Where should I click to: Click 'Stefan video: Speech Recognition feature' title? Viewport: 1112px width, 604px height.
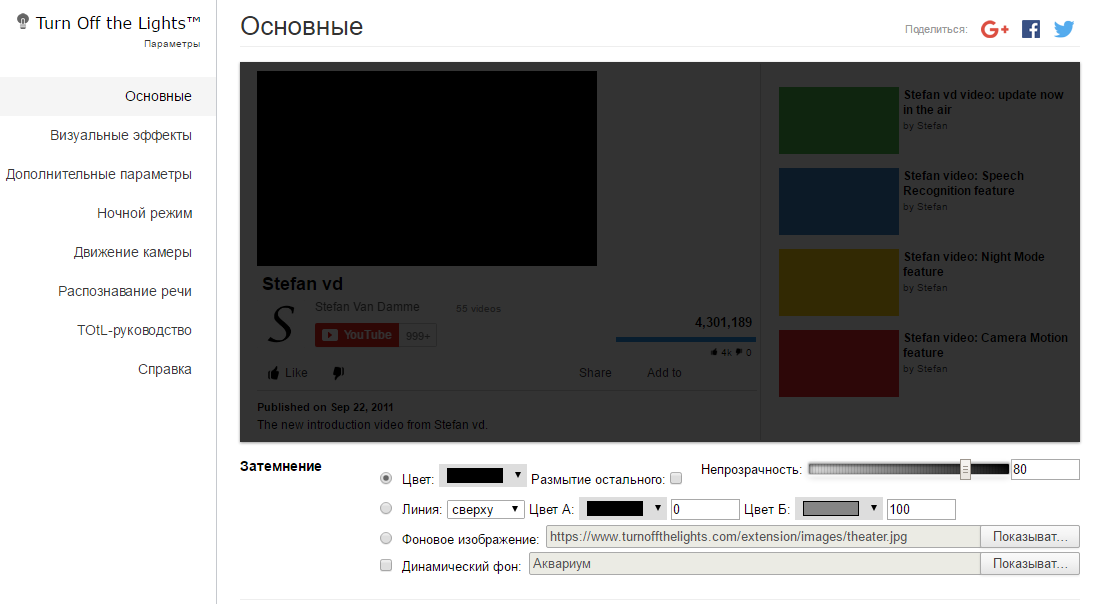click(x=963, y=183)
